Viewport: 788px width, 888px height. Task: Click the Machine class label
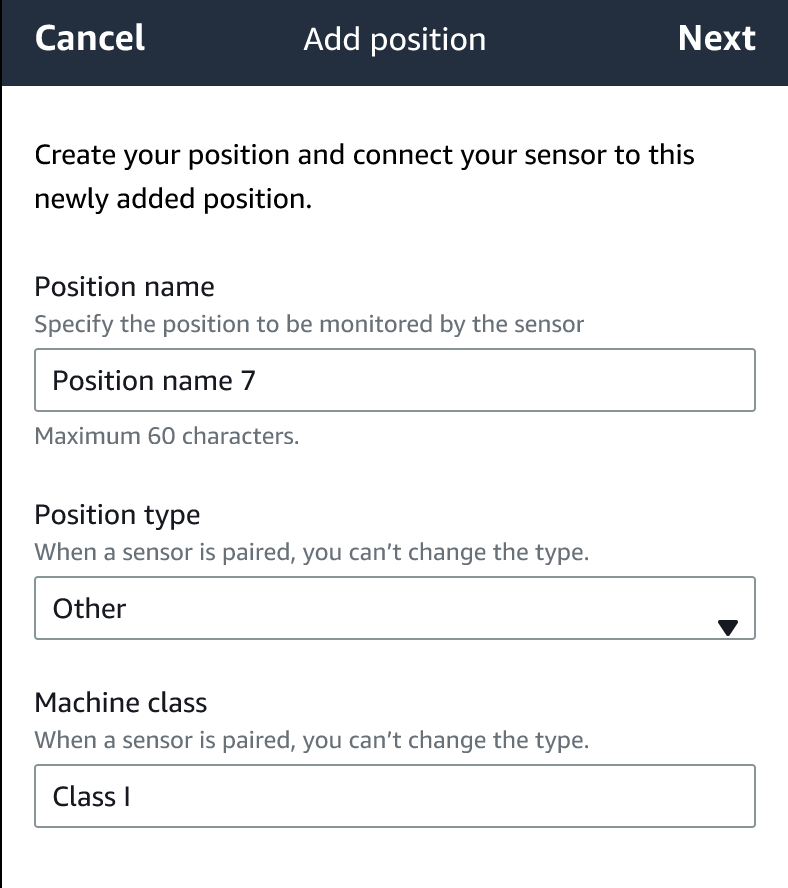[121, 703]
